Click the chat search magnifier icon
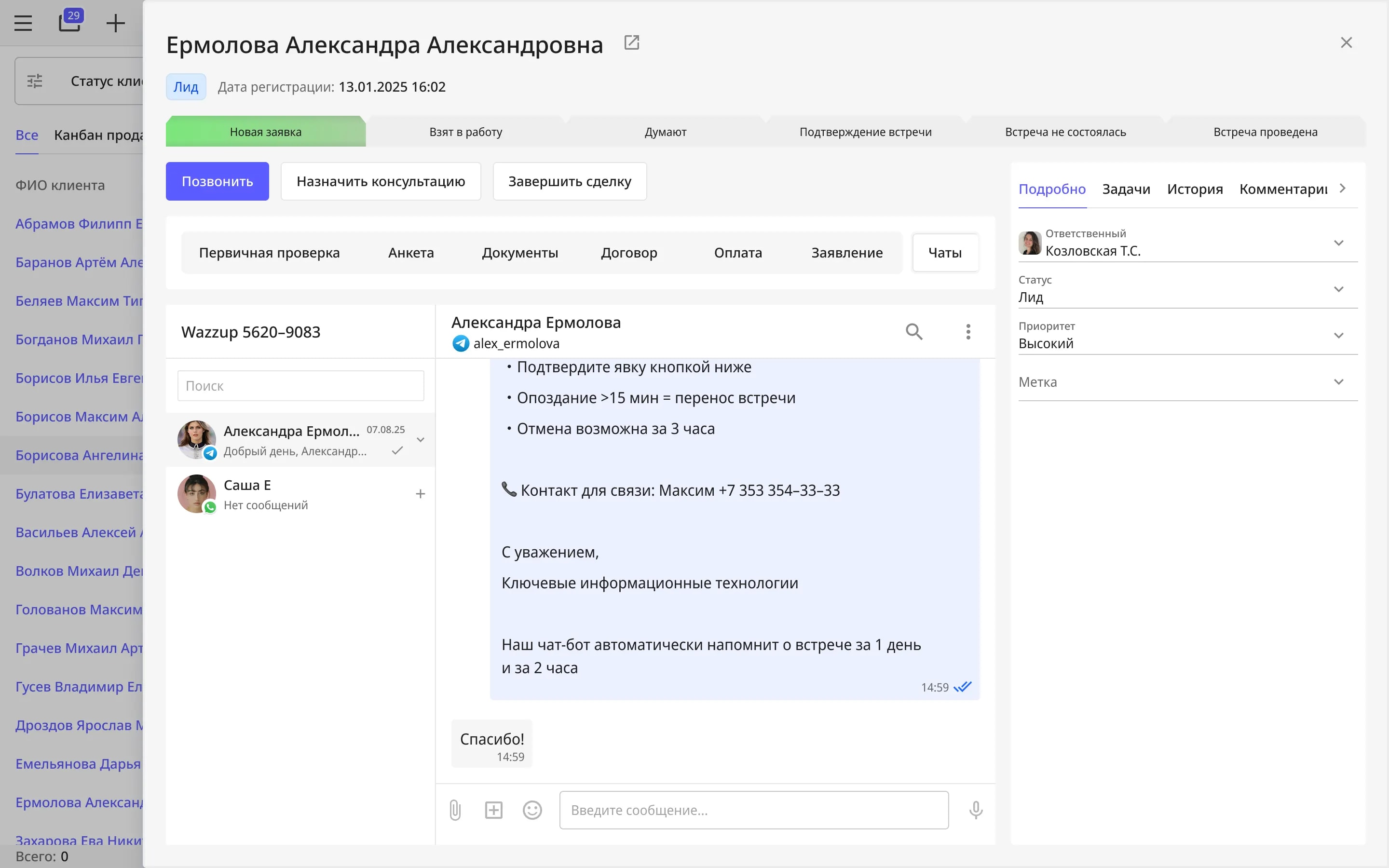This screenshot has height=868, width=1389. pos(914,332)
